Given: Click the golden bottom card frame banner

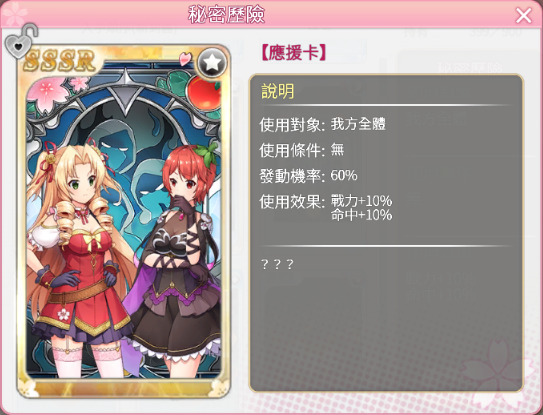Looking at the screenshot, I should click(x=124, y=388).
